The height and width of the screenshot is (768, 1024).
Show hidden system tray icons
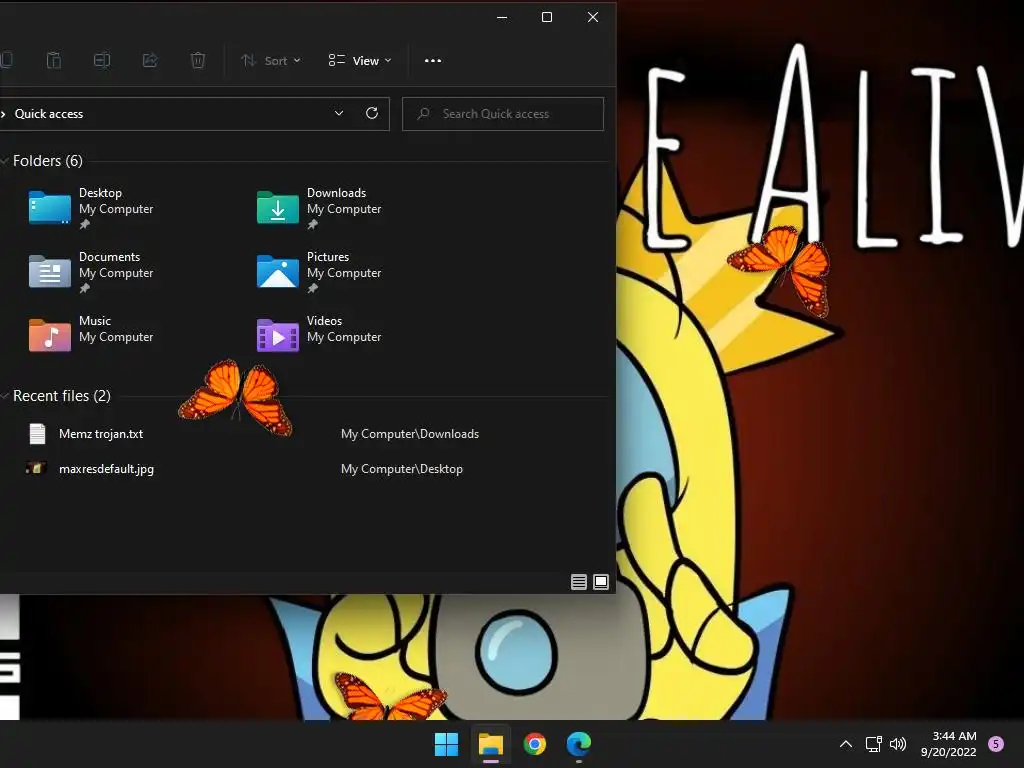click(846, 744)
